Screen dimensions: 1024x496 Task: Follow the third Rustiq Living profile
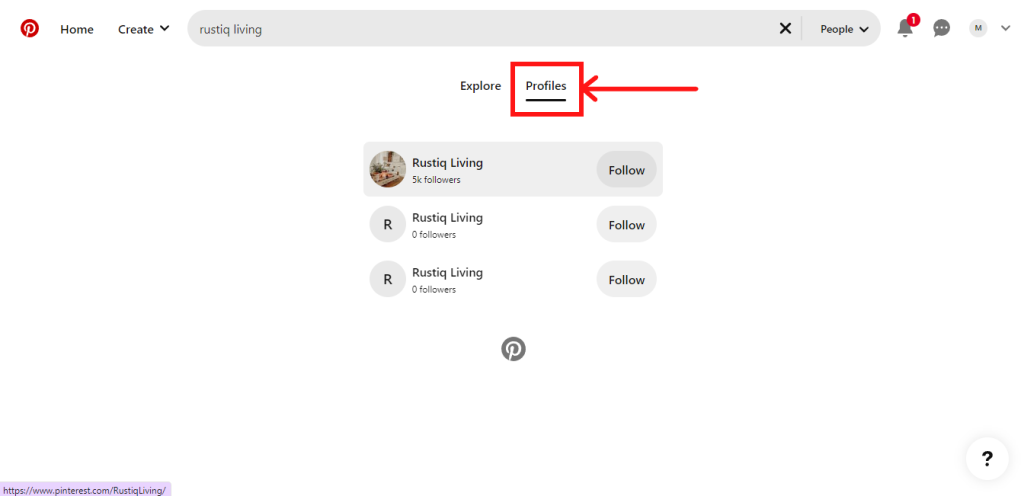(x=626, y=280)
